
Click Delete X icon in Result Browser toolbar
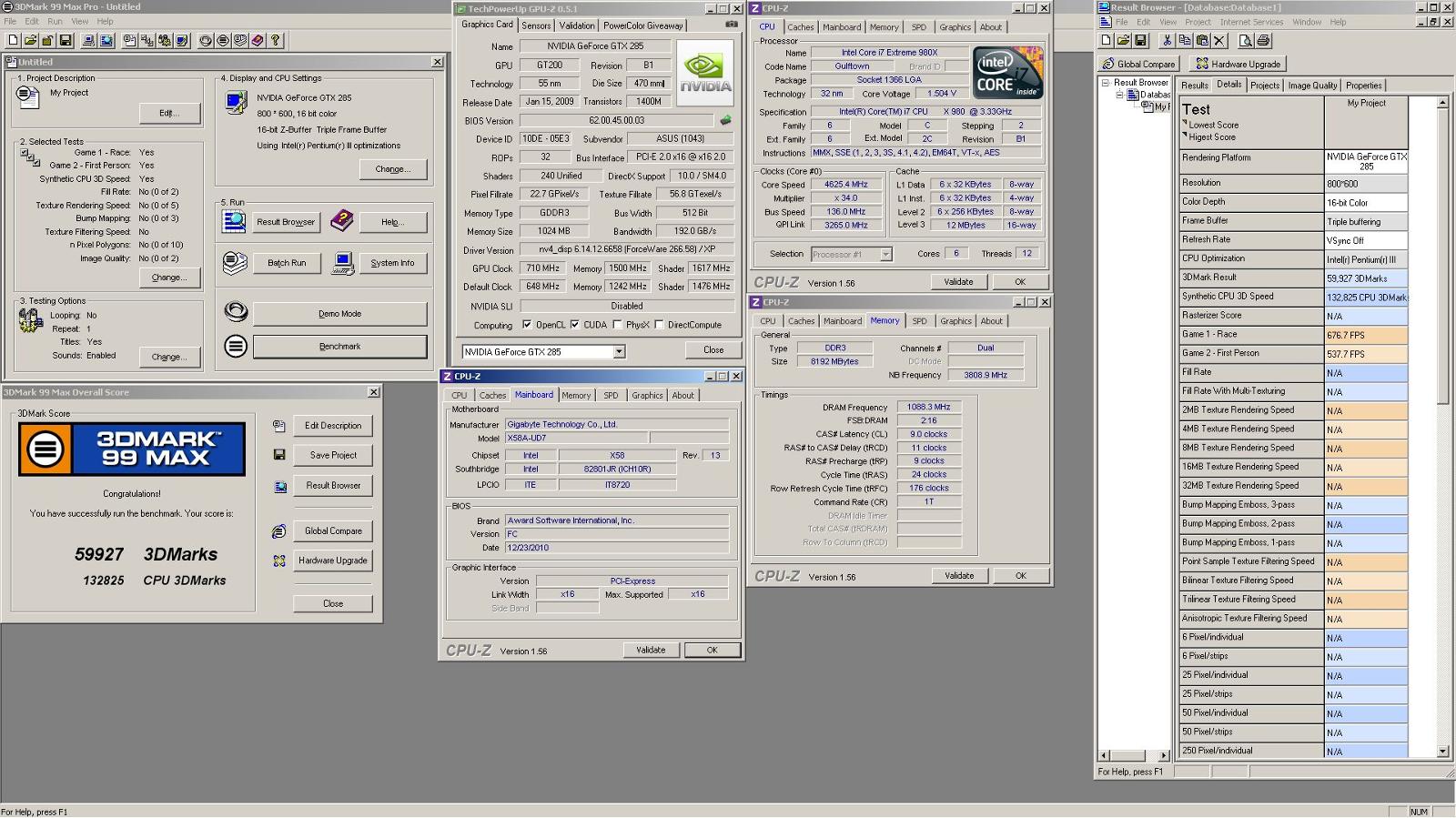click(x=1219, y=40)
